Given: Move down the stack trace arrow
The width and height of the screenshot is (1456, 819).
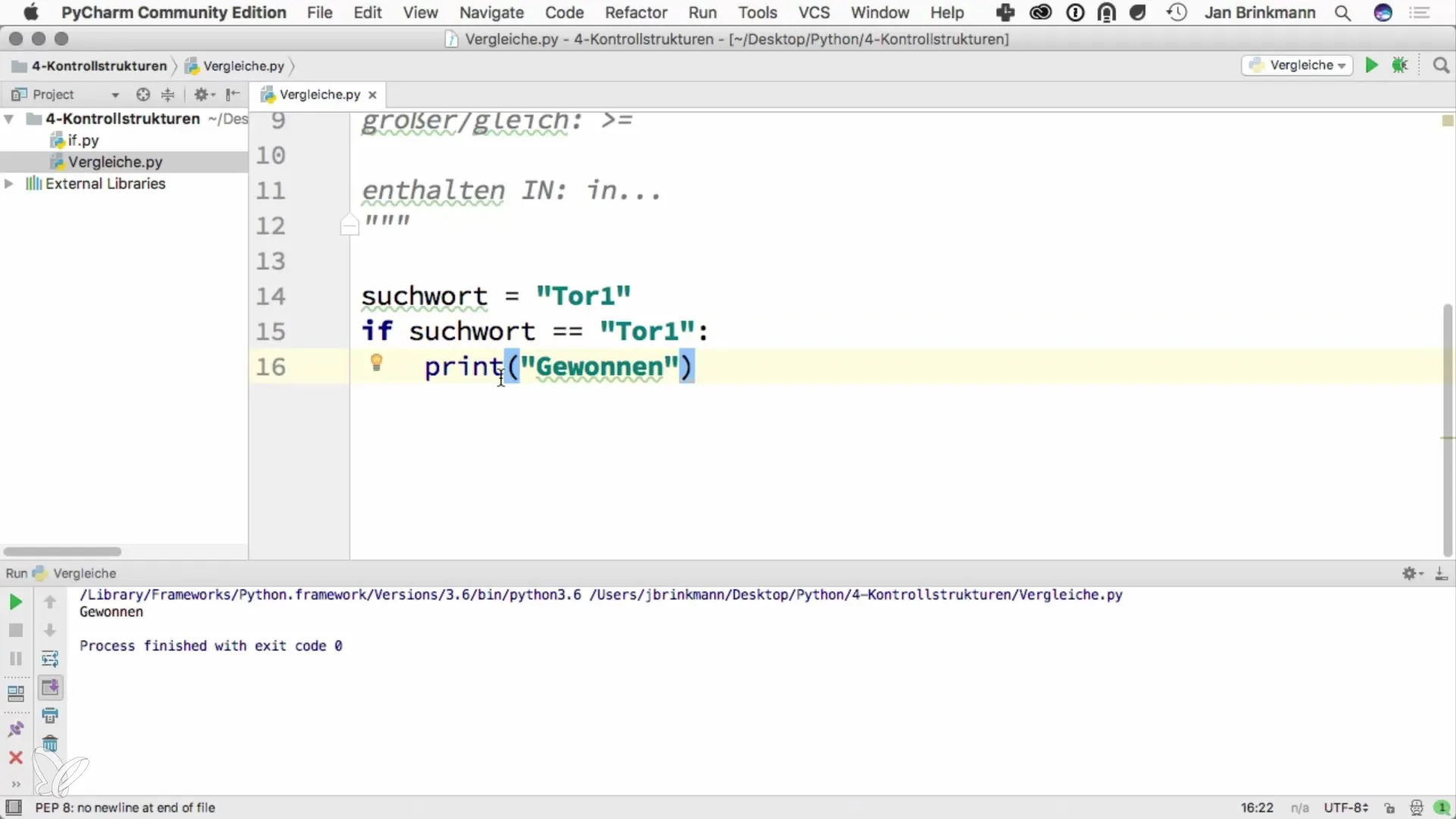Looking at the screenshot, I should pyautogui.click(x=50, y=630).
